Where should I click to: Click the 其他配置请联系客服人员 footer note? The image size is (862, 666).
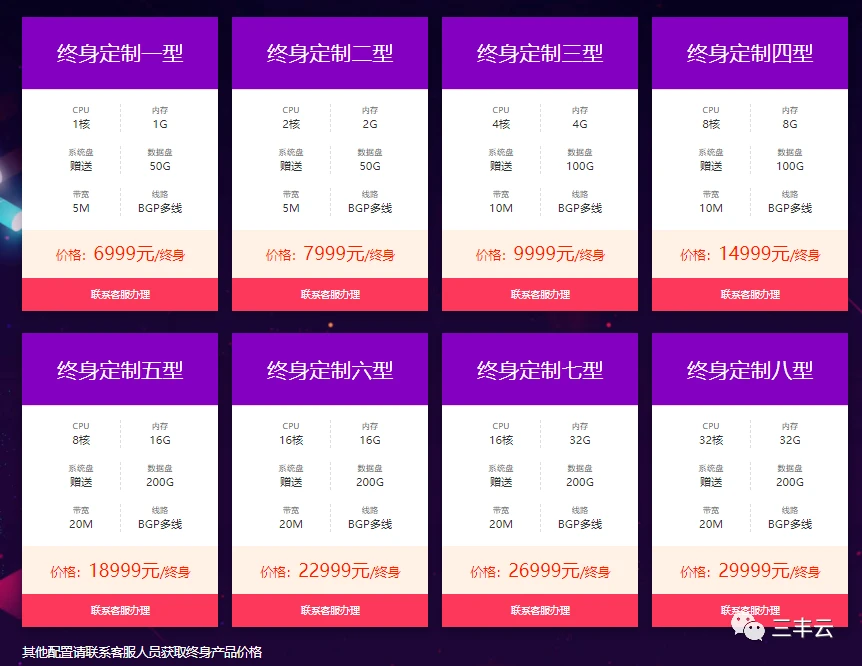coord(142,652)
